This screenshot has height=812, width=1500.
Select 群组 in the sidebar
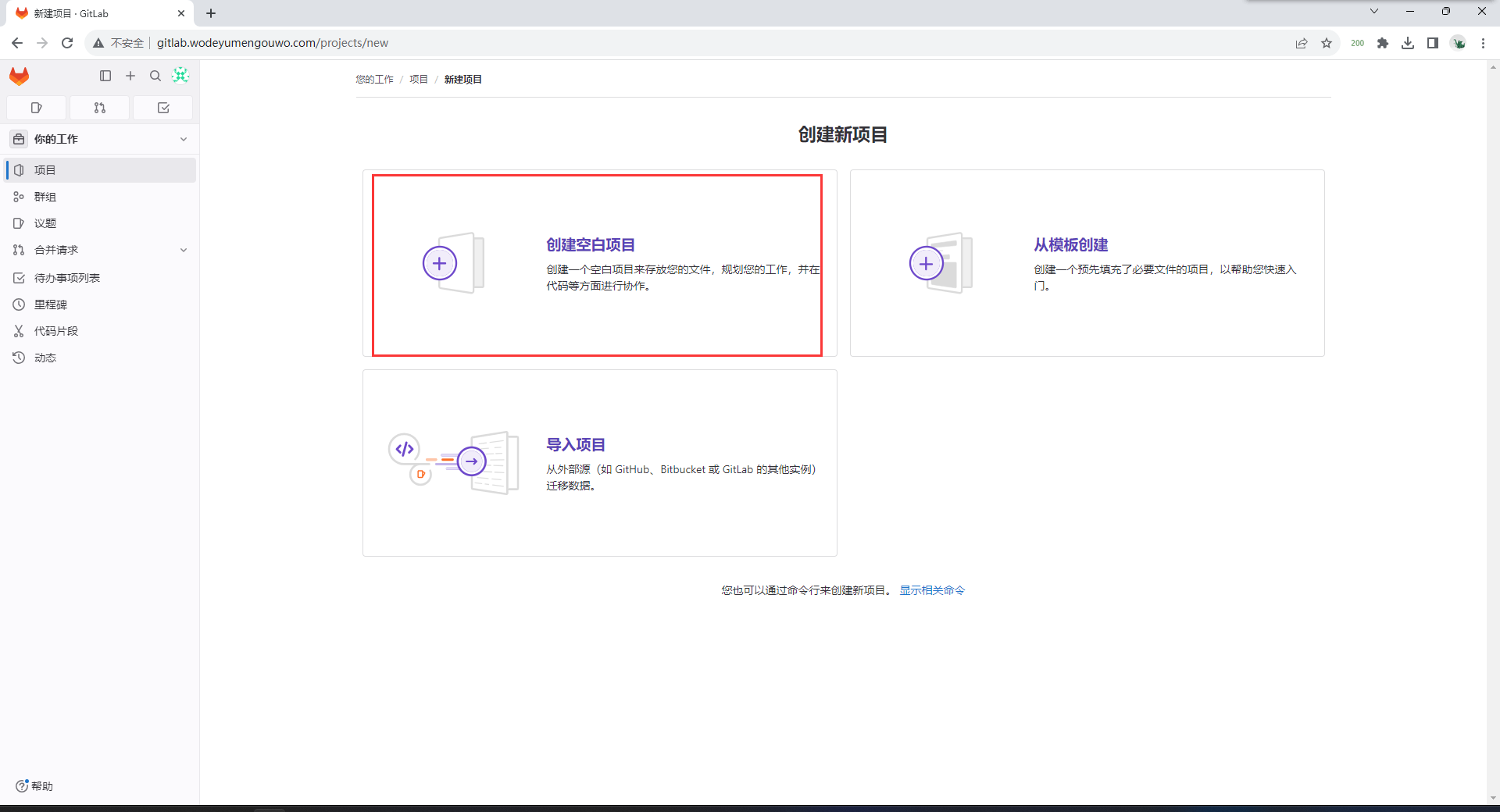(x=45, y=197)
